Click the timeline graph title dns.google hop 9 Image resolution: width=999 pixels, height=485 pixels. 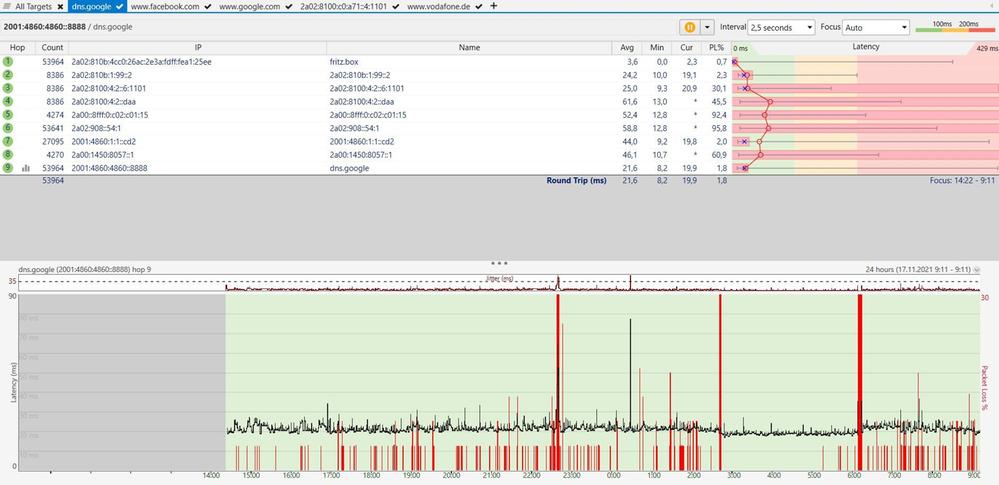click(x=85, y=270)
